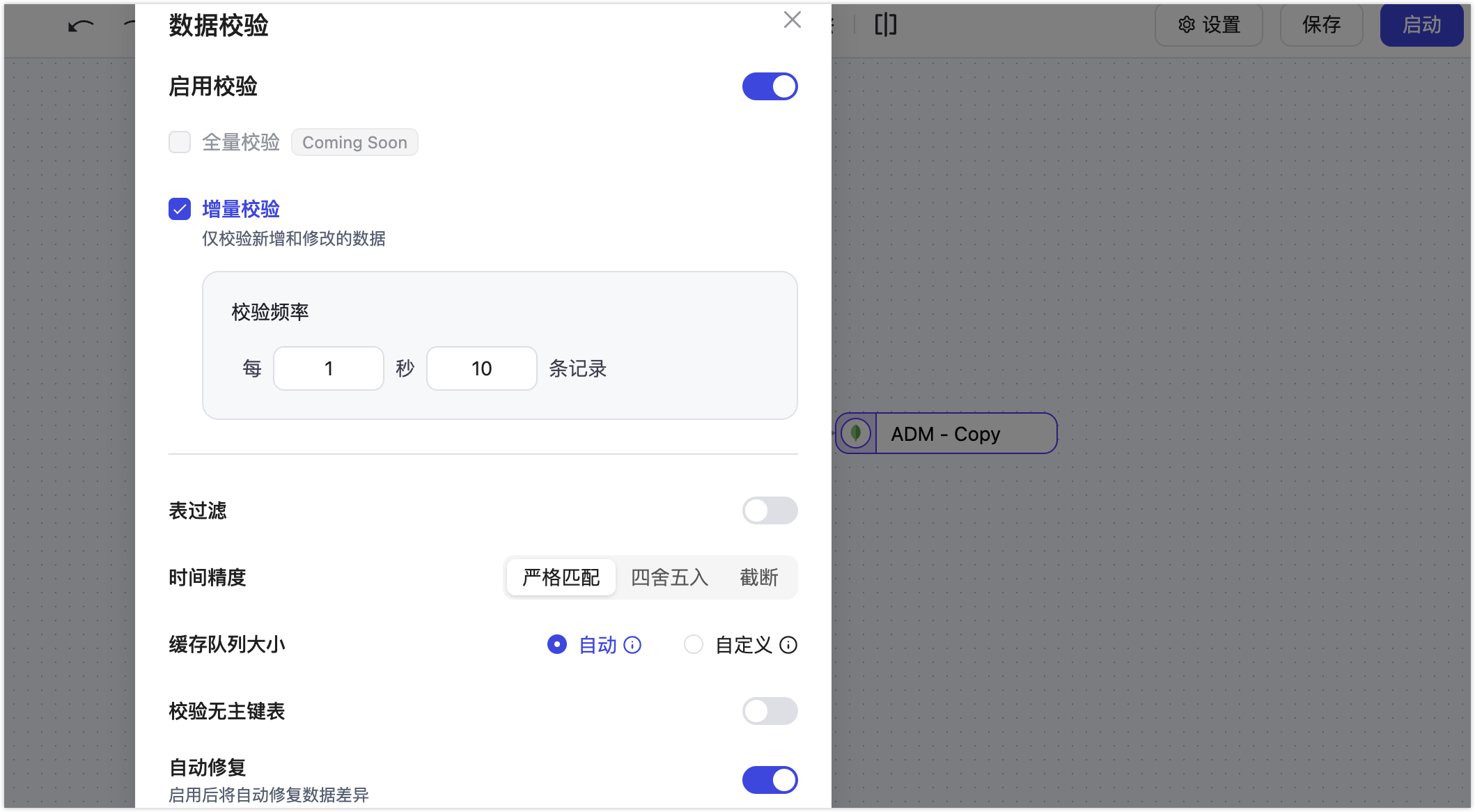Disable the 启用校验 toggle
Image resolution: width=1475 pixels, height=812 pixels.
click(770, 86)
